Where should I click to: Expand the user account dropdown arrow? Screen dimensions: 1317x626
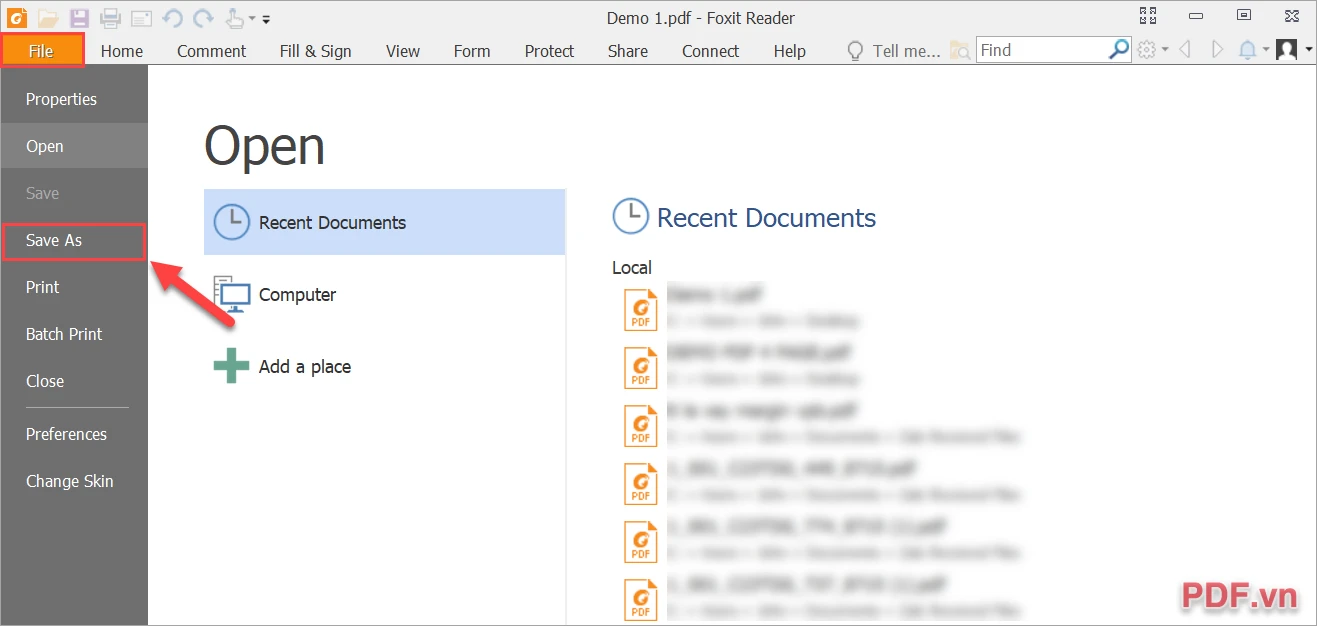1309,50
